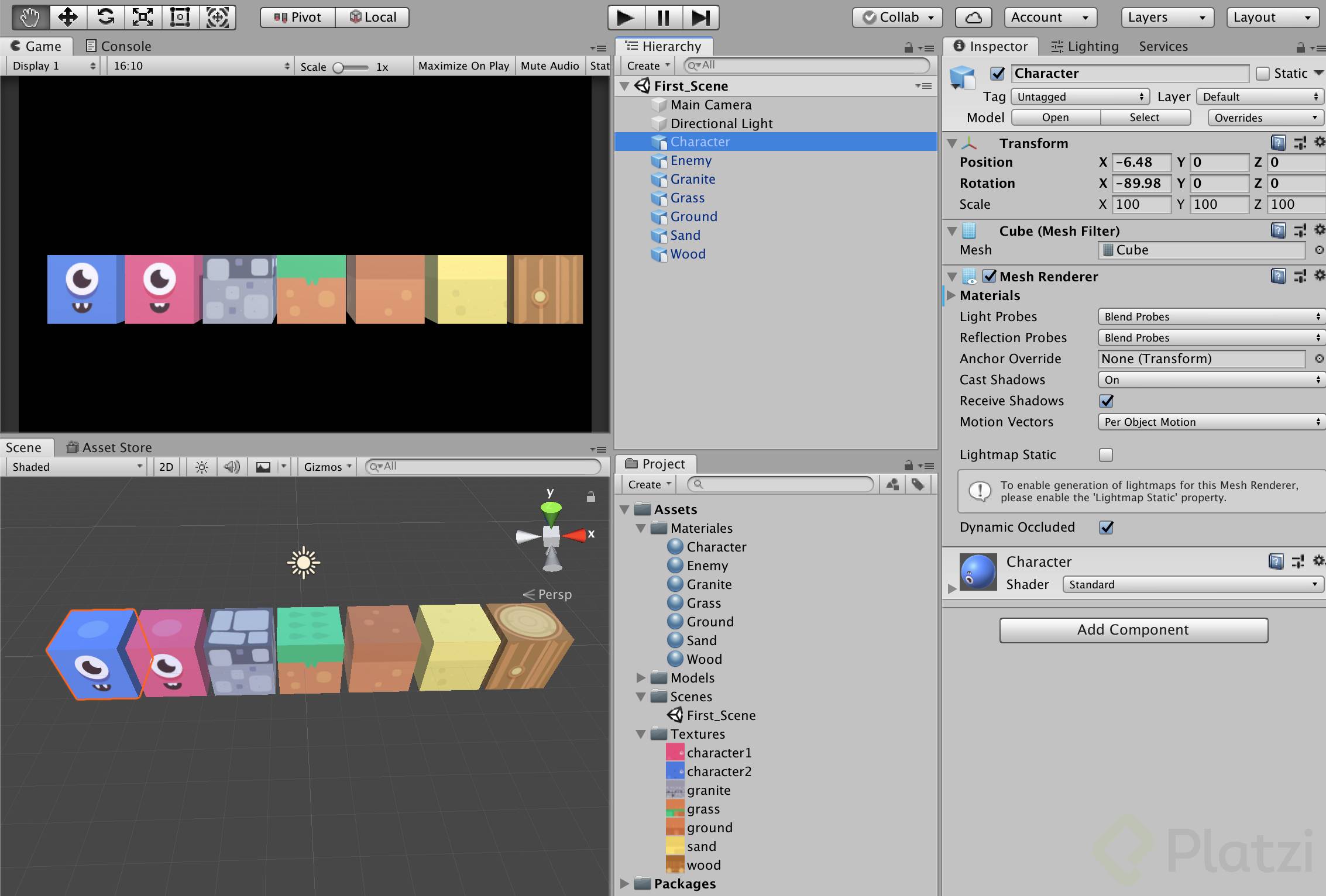Switch to the Lighting tab
This screenshot has height=896, width=1326.
point(1085,46)
